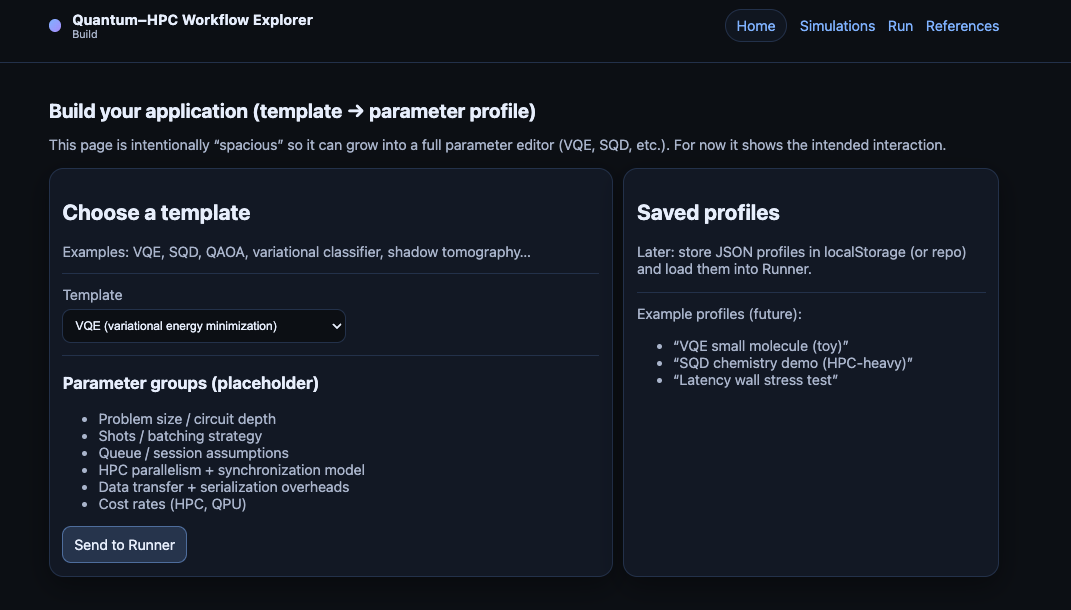1071x610 pixels.
Task: Click the "Build" label under the app title
Action: [x=84, y=33]
